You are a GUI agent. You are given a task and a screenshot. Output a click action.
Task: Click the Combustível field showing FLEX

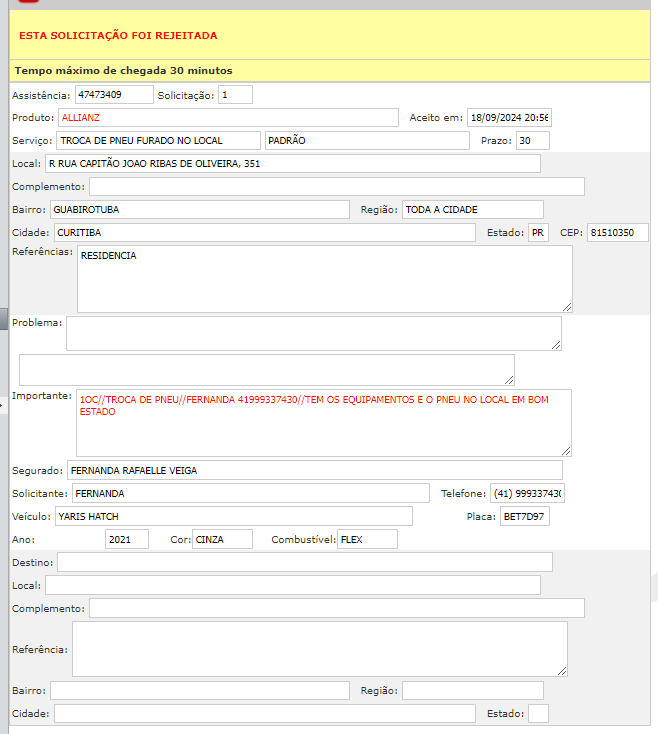[367, 540]
